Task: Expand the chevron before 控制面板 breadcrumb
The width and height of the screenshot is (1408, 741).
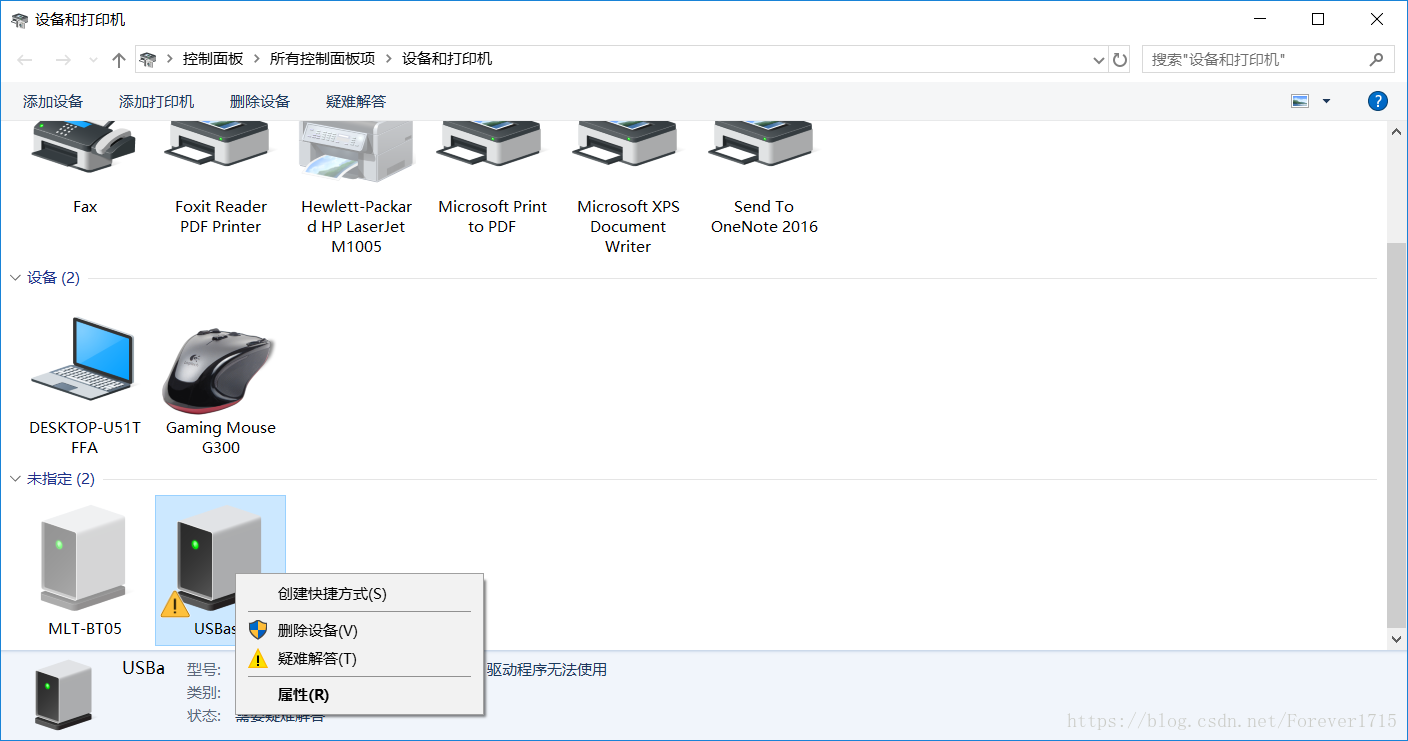Action: click(170, 59)
